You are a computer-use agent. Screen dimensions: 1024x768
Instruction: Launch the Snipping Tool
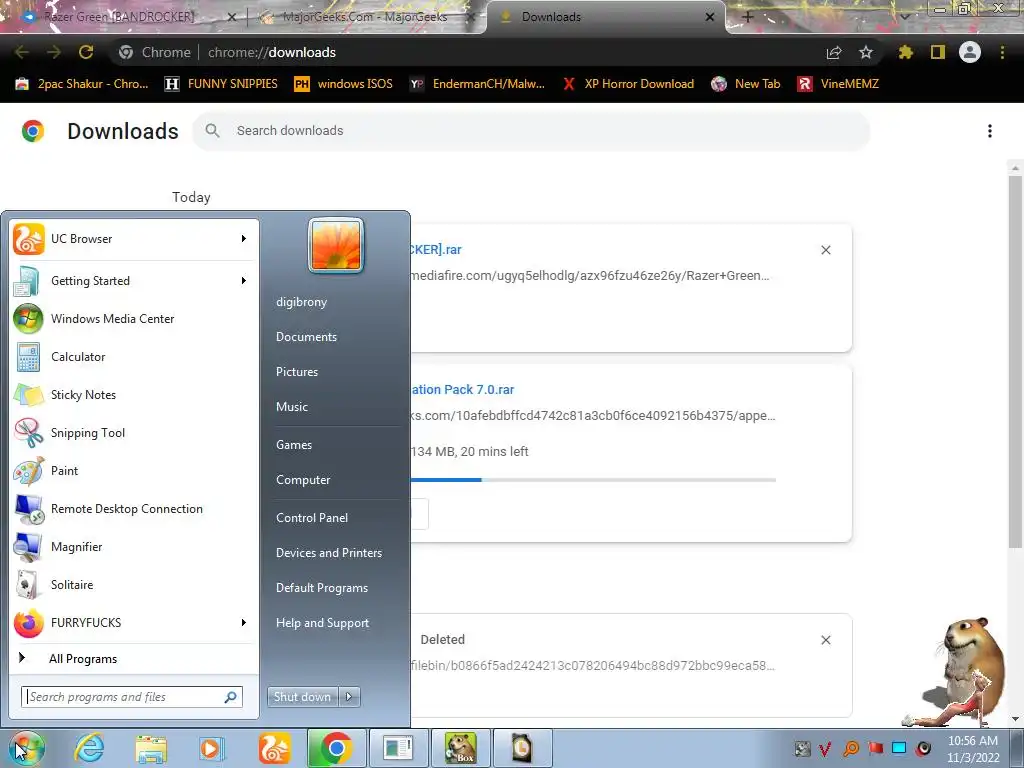point(134,432)
